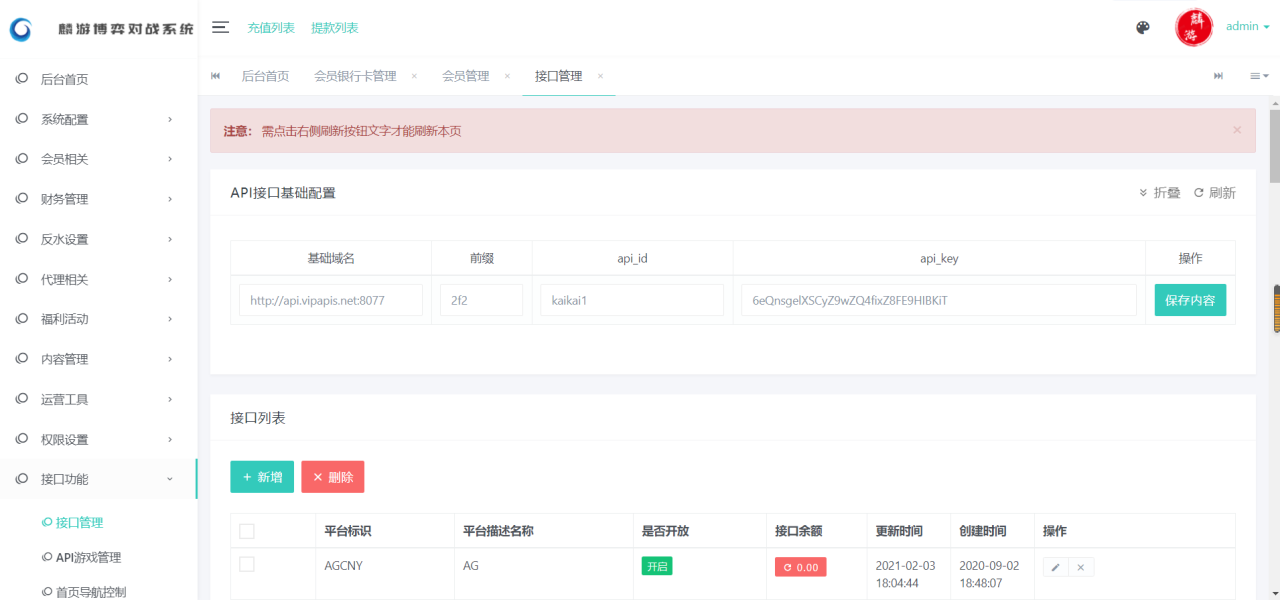This screenshot has height=600, width=1280.
Task: Open the 提款列表 menu item
Action: click(x=335, y=27)
